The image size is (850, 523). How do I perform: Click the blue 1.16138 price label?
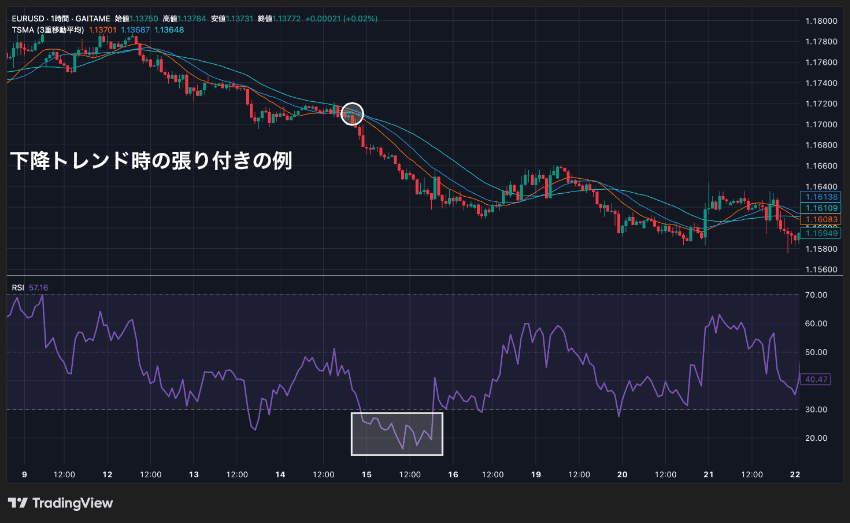(x=821, y=197)
